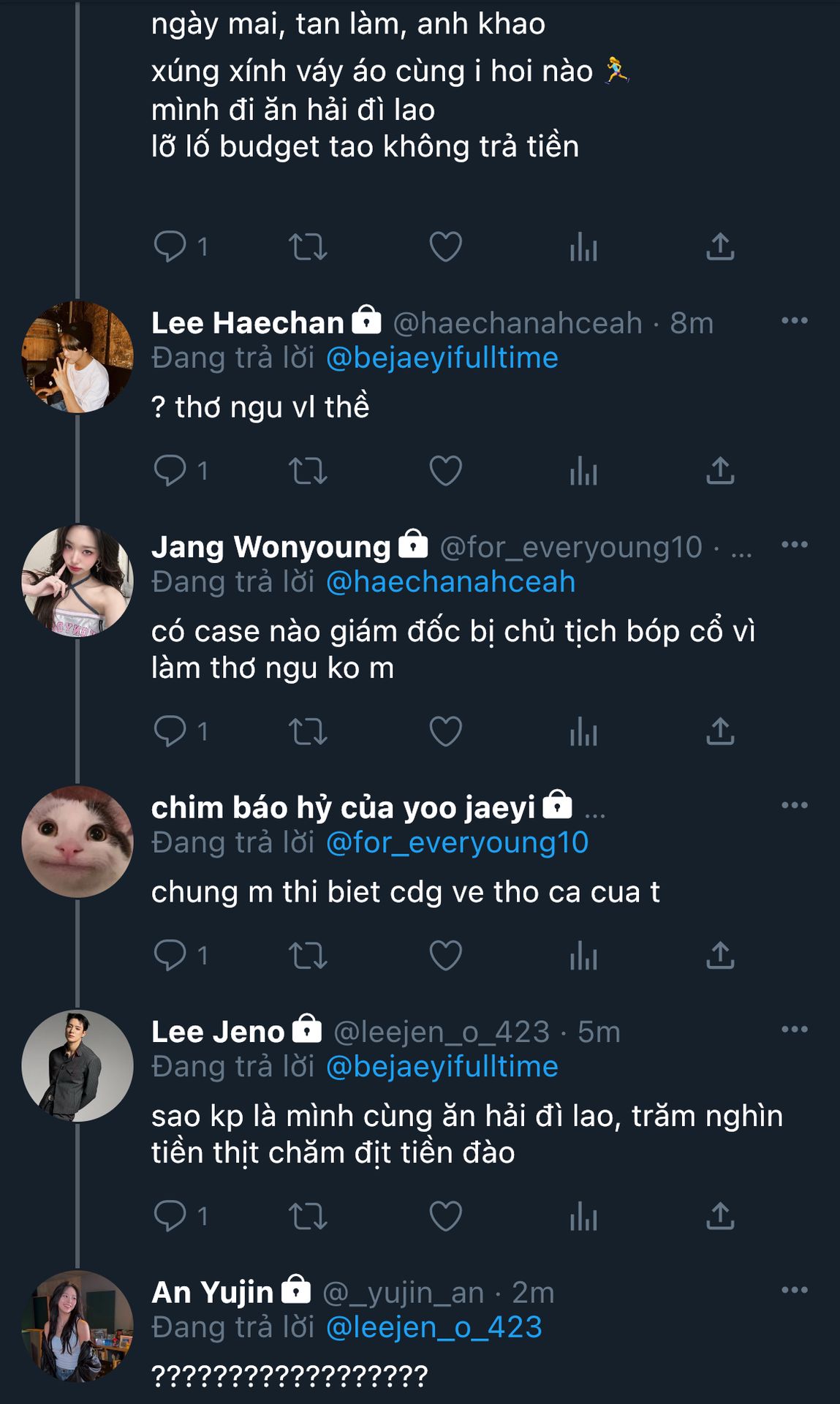
Task: Open more options for Jang Wonyoung's tweet
Action: (x=794, y=545)
